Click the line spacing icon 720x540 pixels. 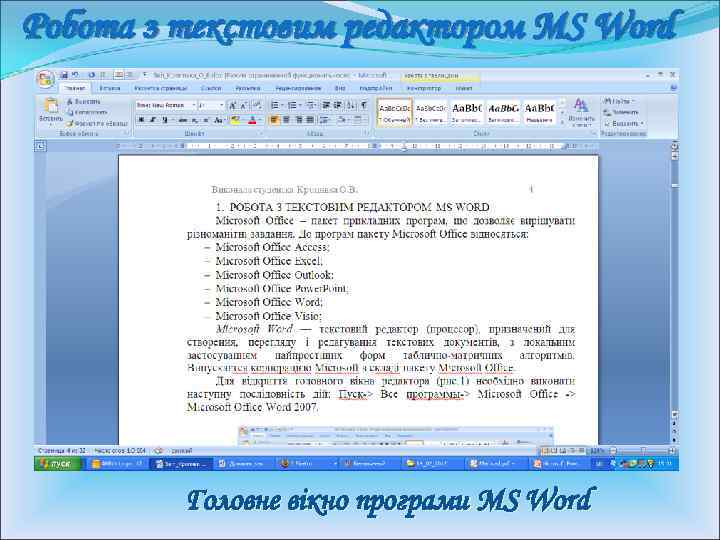(x=326, y=120)
